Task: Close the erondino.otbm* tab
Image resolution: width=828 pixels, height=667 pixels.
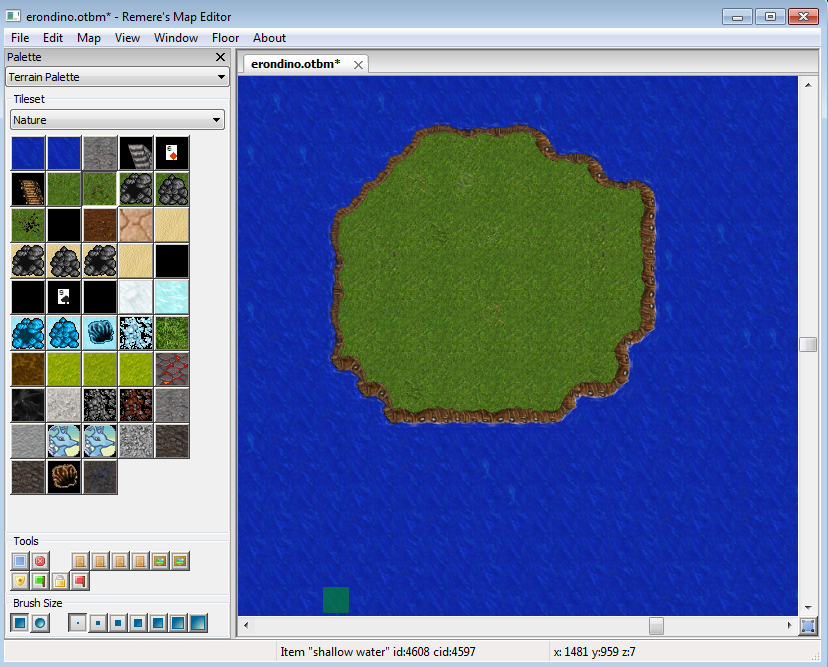Action: tap(359, 65)
